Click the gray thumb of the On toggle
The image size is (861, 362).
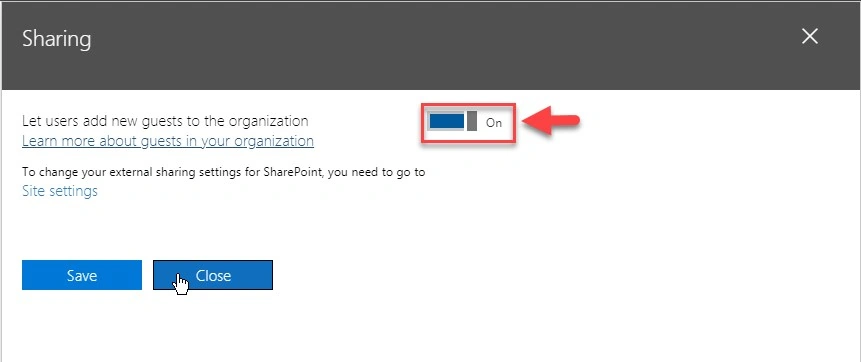tap(472, 122)
